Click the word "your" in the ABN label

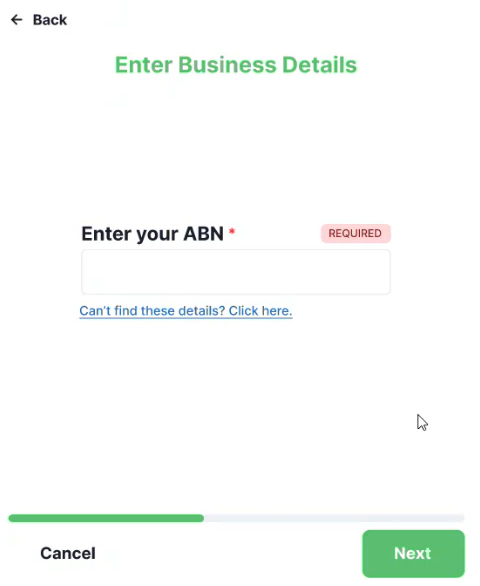coord(157,235)
